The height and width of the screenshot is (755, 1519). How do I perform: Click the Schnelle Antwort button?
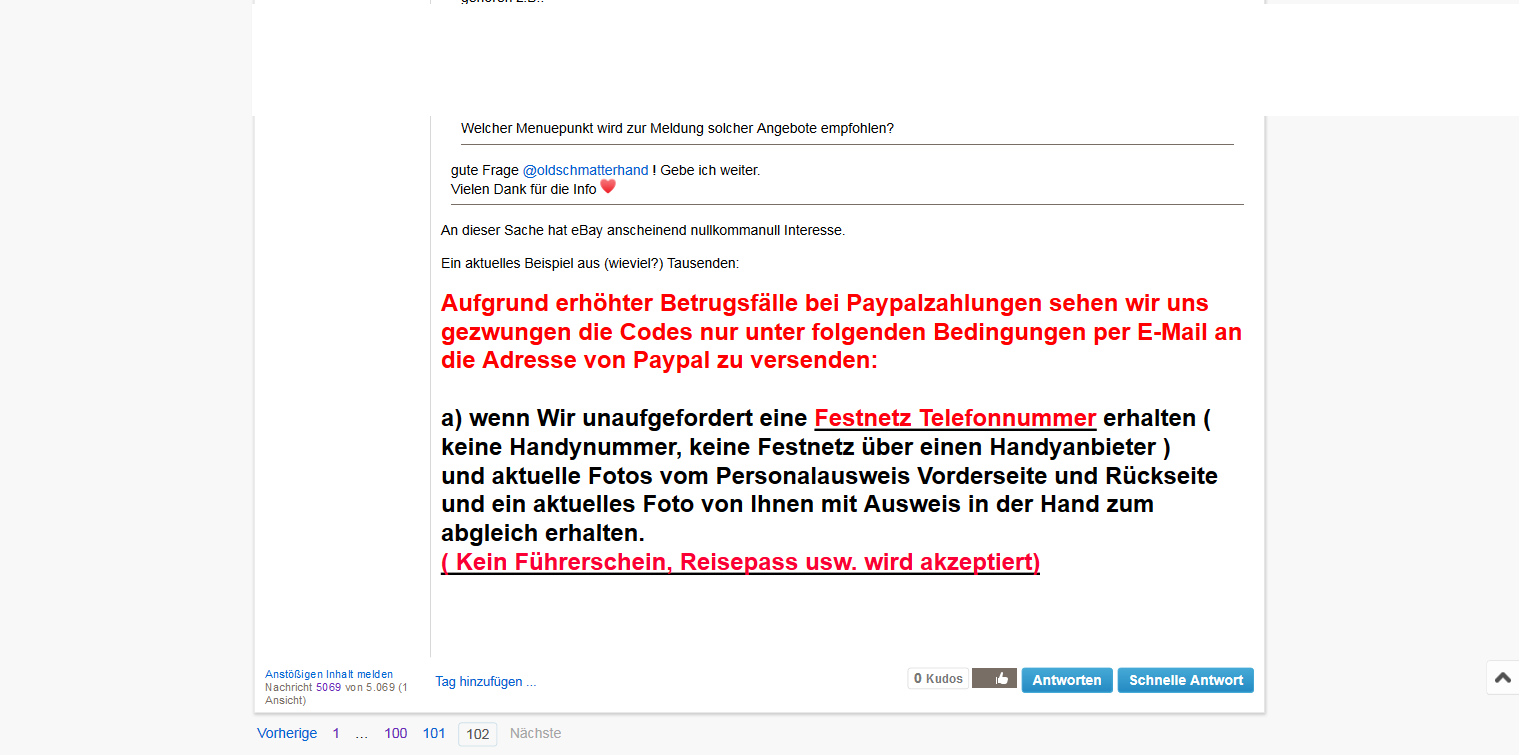point(1185,680)
